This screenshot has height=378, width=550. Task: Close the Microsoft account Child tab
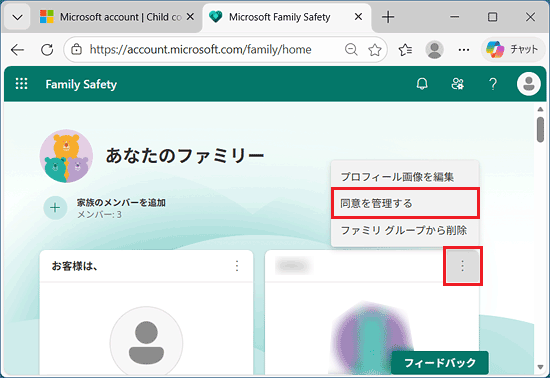190,17
